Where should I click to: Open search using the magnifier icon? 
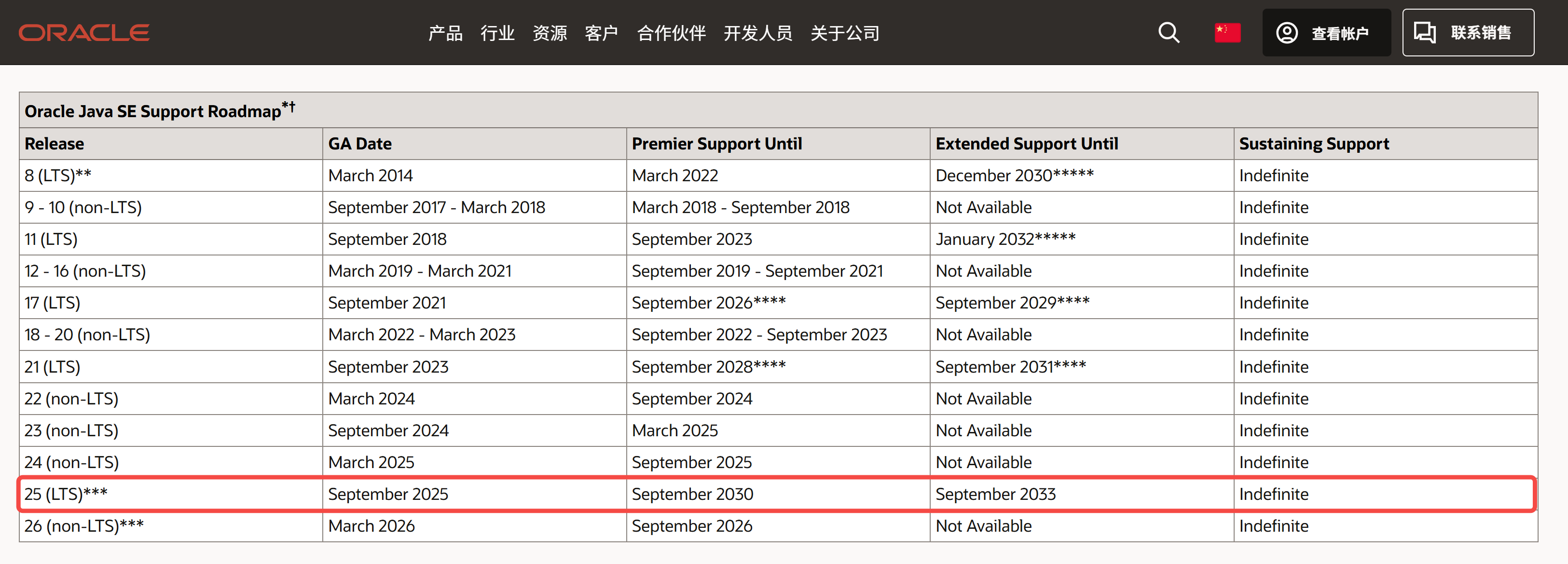pos(1168,32)
